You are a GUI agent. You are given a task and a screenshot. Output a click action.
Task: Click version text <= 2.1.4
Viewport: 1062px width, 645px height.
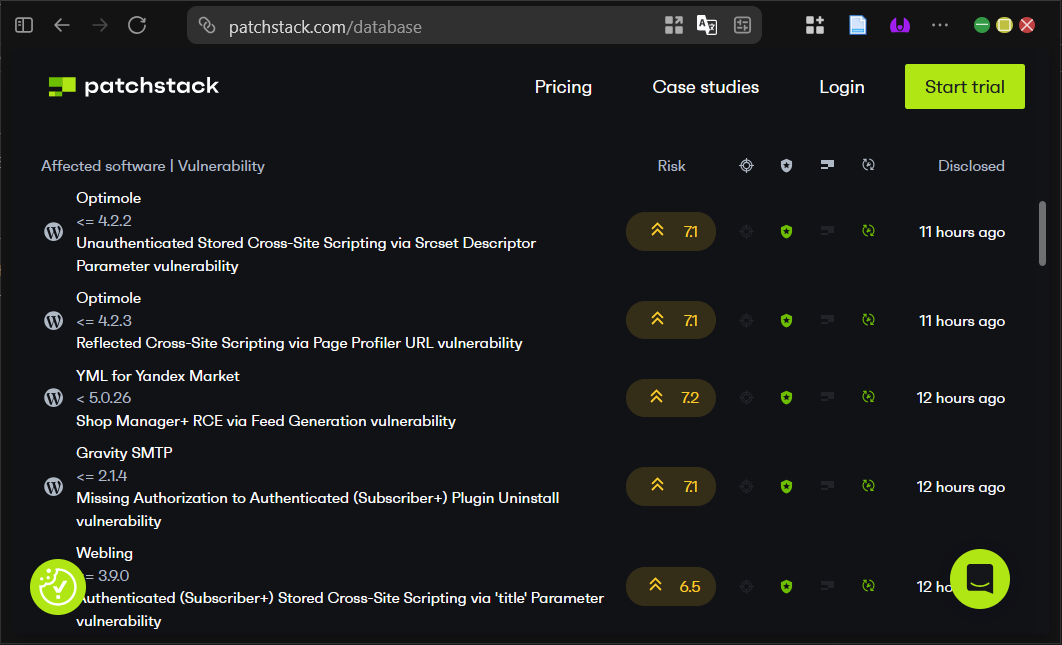[x=102, y=476]
